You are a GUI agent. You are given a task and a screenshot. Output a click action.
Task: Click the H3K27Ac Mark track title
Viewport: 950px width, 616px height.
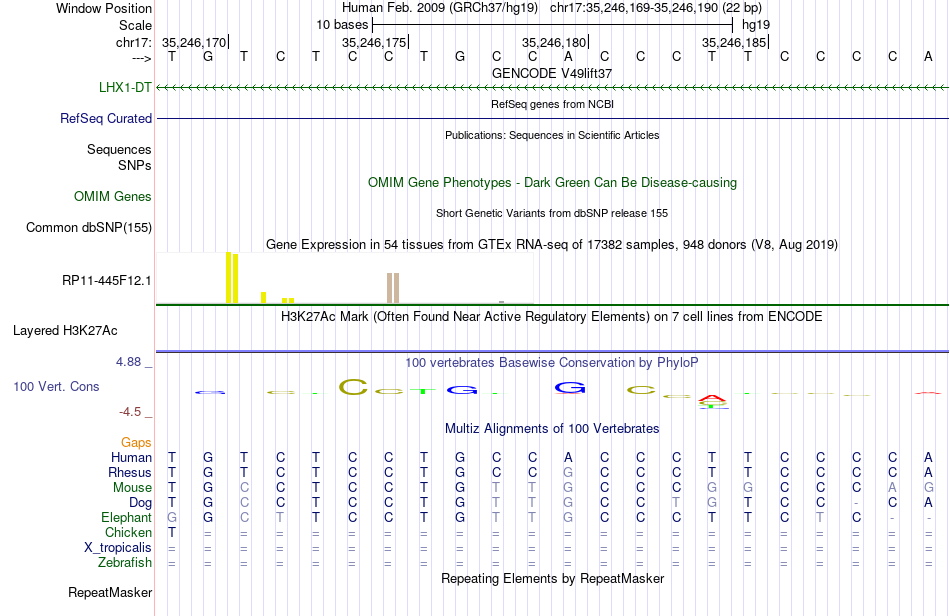(x=552, y=316)
